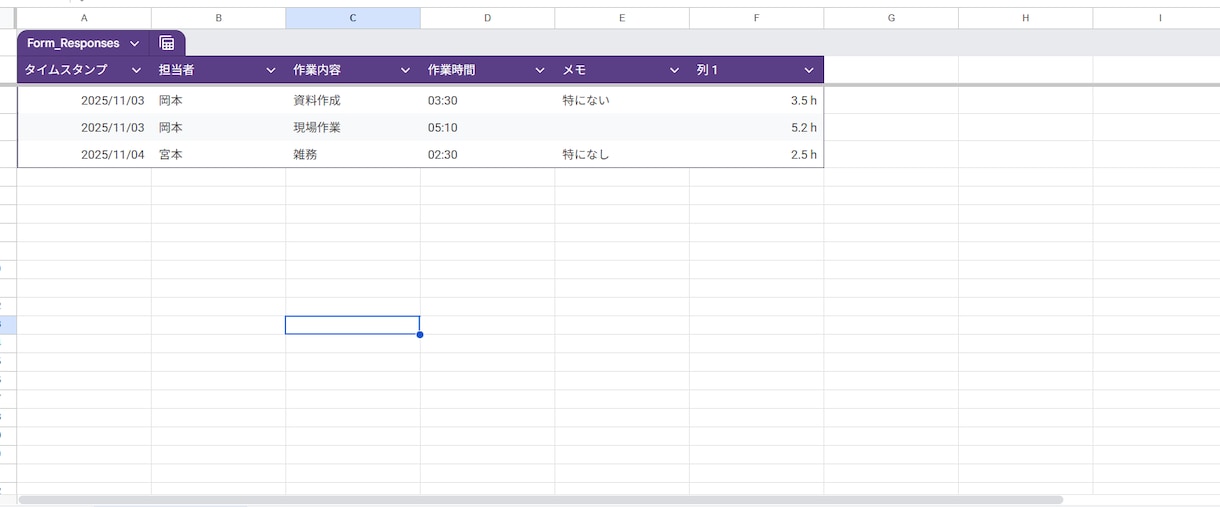Click the fill handle dot on selected cell

[420, 334]
